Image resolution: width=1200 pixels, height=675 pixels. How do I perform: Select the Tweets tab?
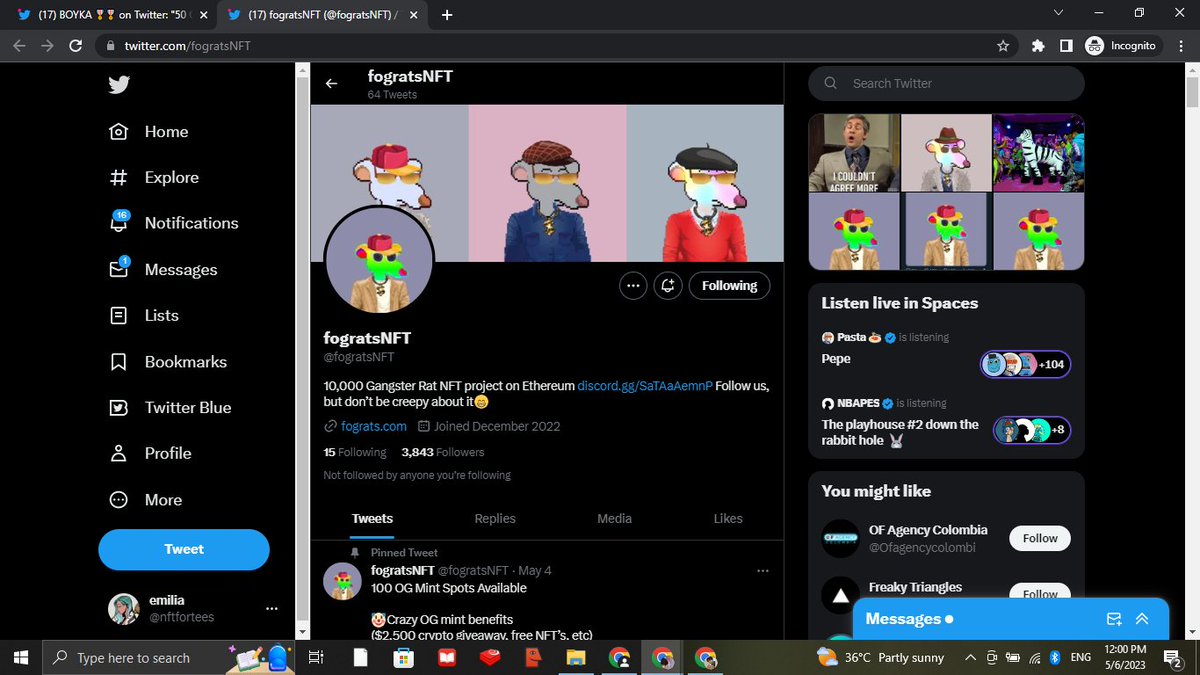click(x=372, y=518)
